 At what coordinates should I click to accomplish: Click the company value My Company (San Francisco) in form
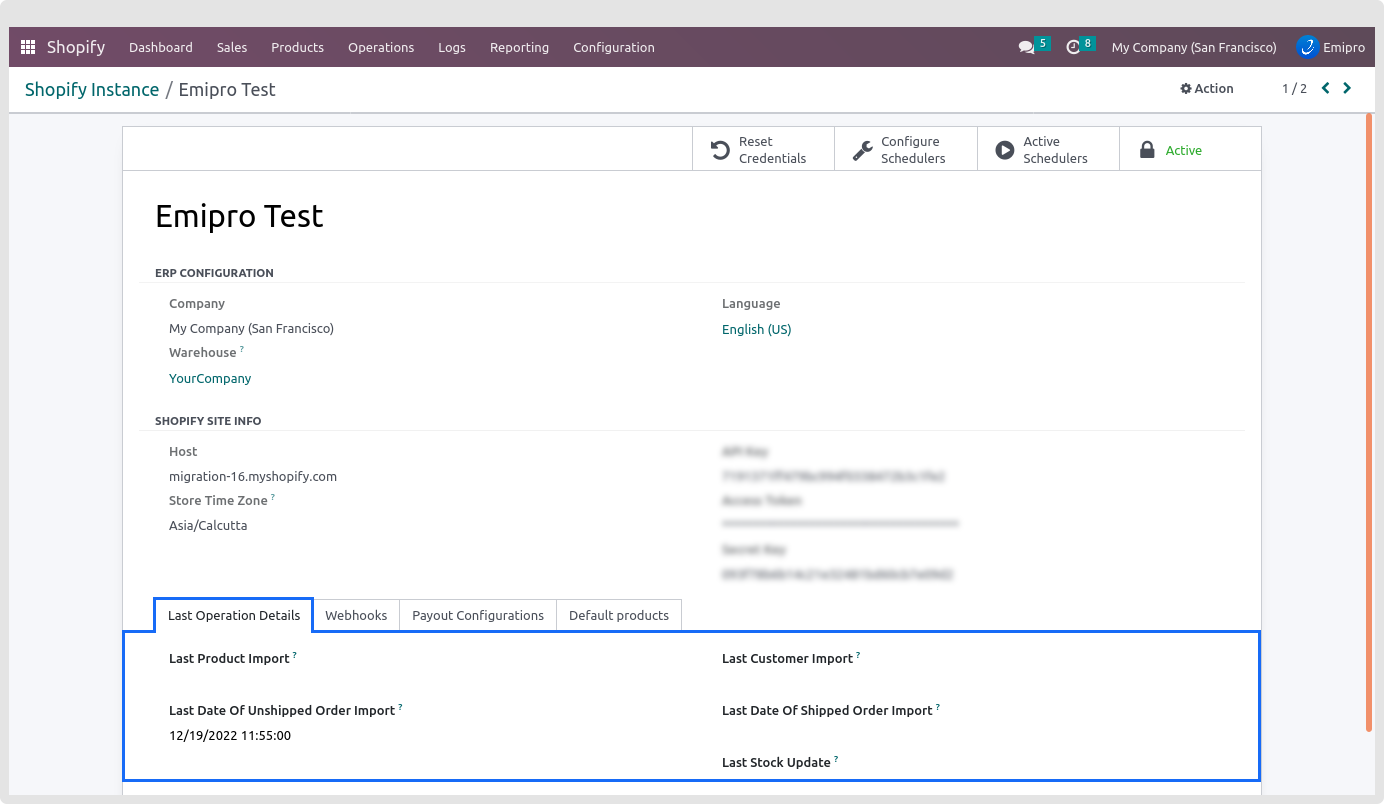(x=251, y=328)
